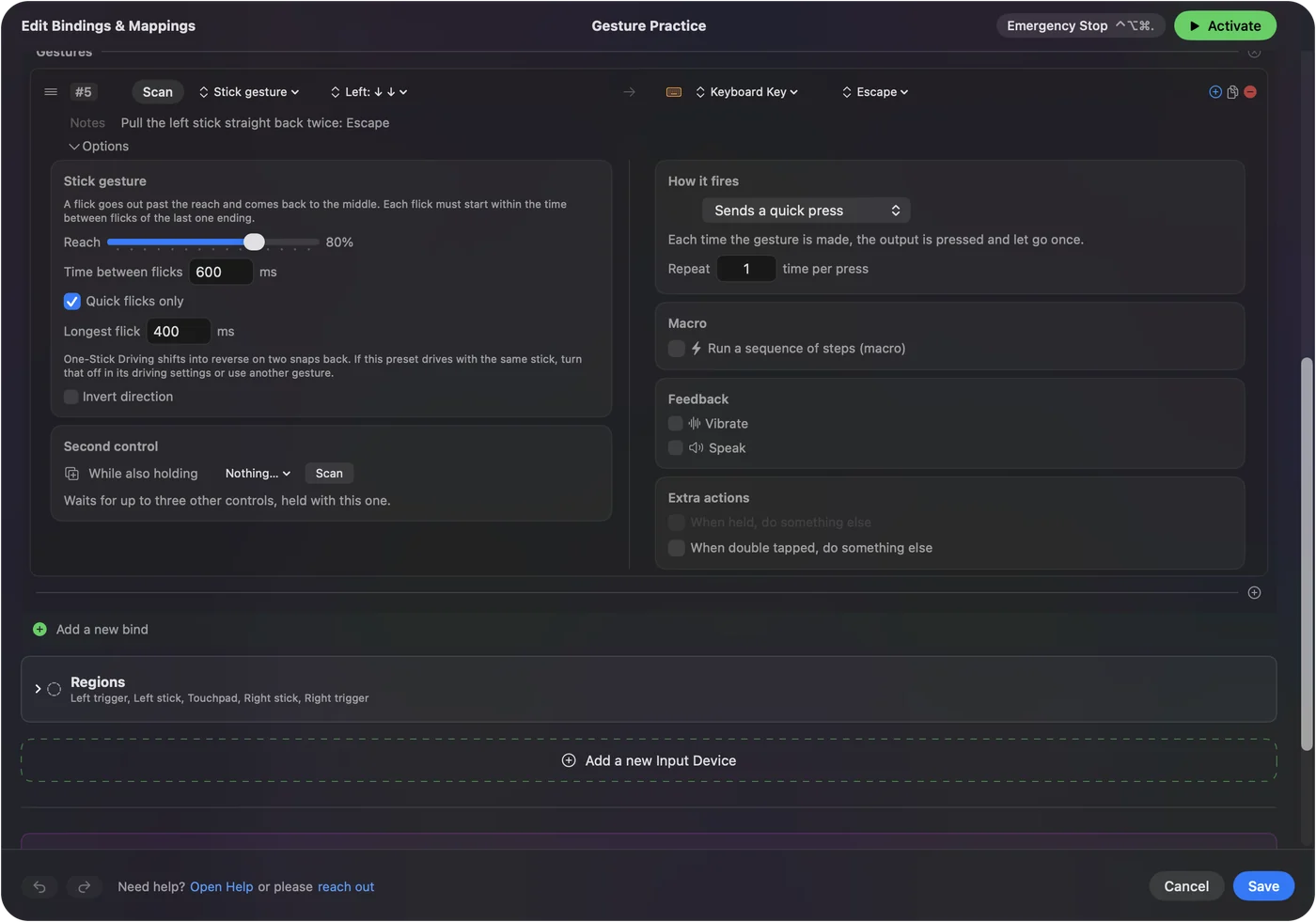Image resolution: width=1316 pixels, height=922 pixels.
Task: Enable When double tapped, do something else
Action: 677,548
